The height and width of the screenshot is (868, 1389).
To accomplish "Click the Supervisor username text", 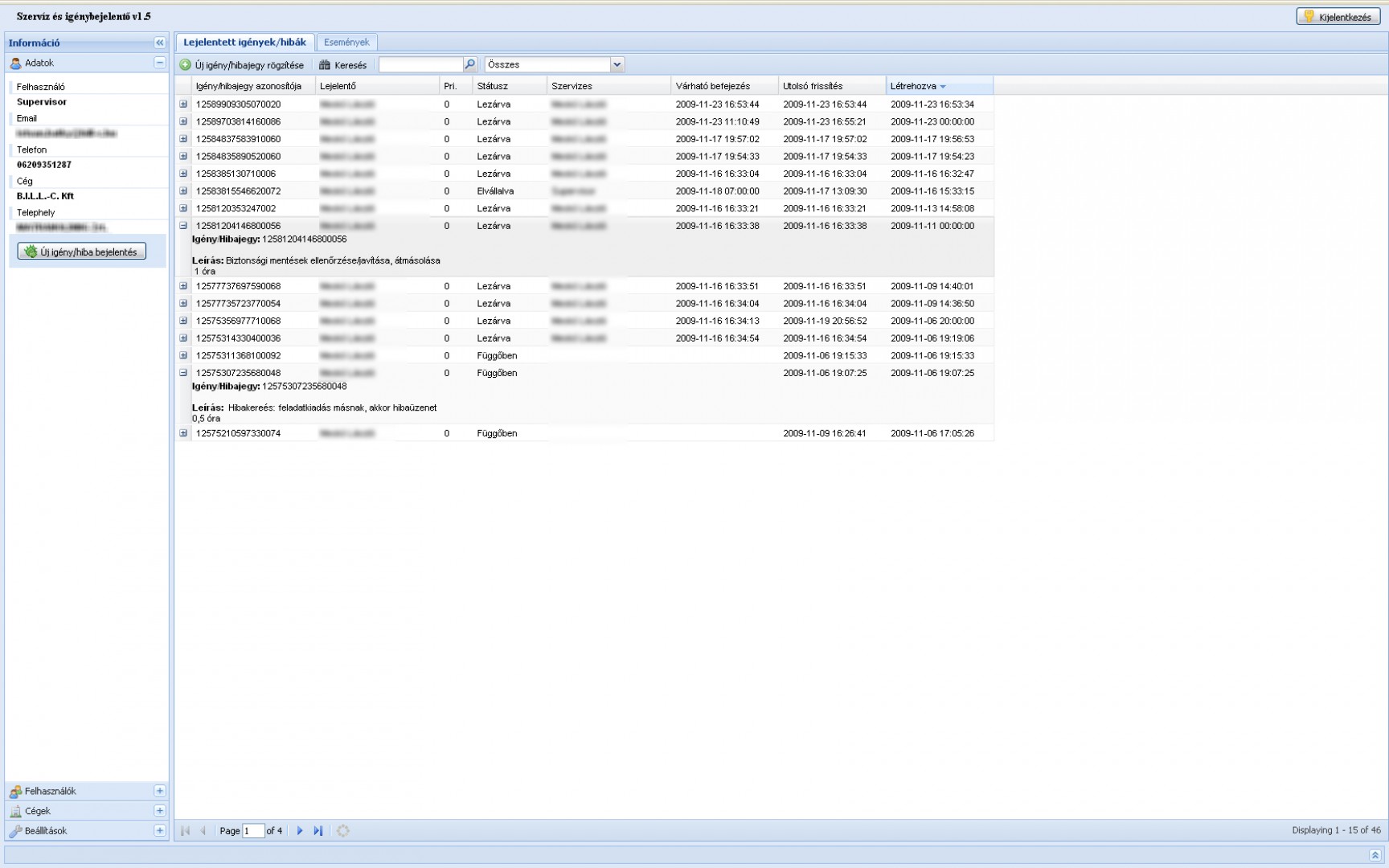I will (42, 102).
